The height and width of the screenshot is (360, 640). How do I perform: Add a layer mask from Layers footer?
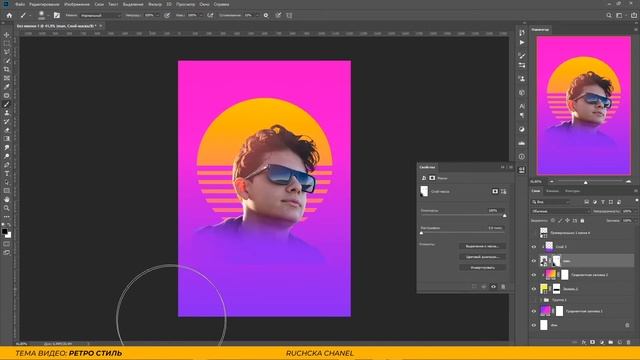593,342
